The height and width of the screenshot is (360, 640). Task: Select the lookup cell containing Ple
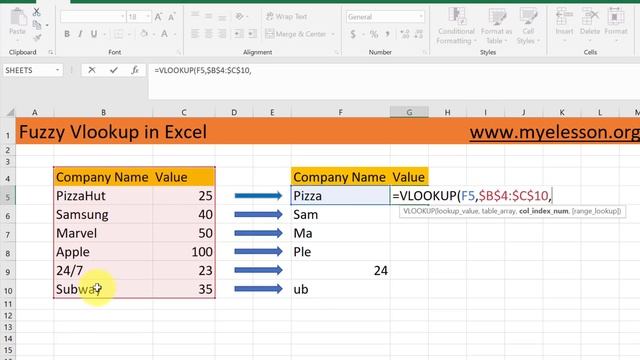click(x=340, y=252)
